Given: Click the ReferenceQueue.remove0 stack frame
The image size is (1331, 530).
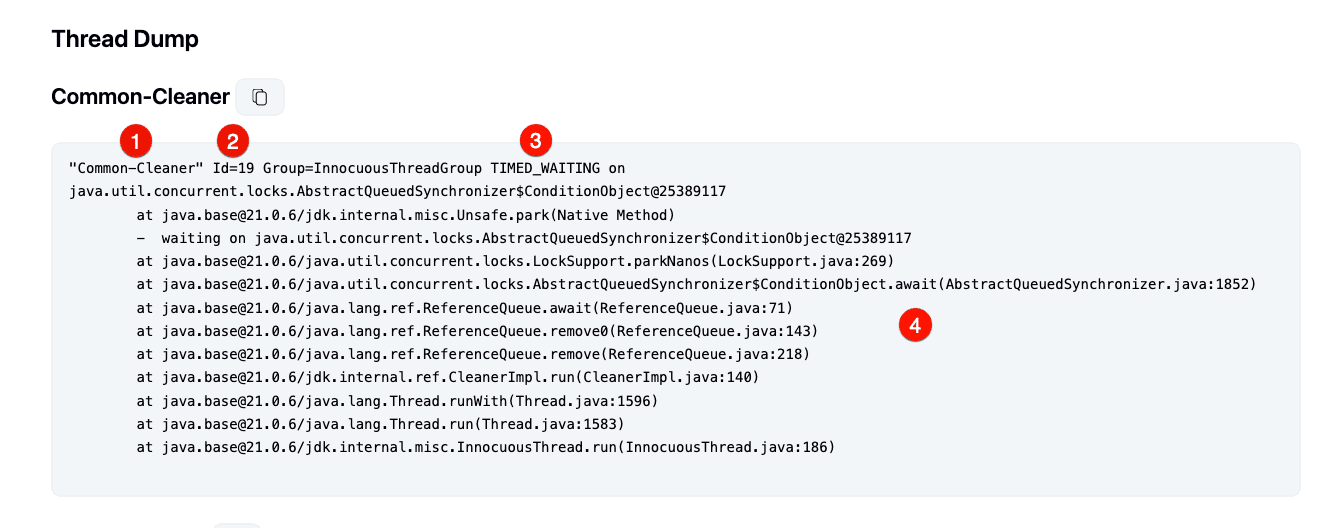Looking at the screenshot, I should point(478,330).
